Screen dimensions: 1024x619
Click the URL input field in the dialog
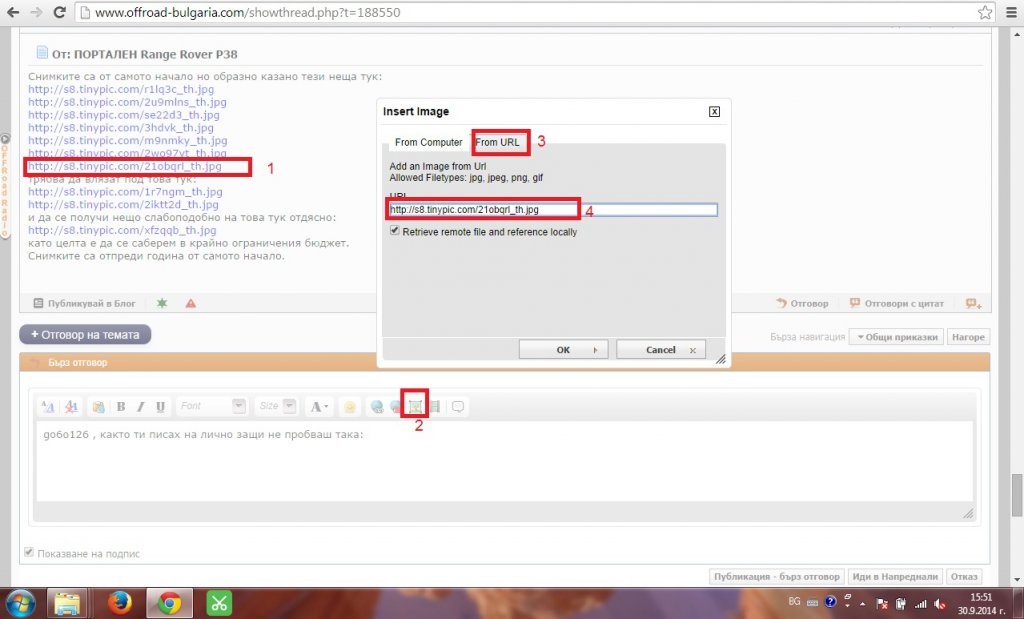click(x=553, y=210)
